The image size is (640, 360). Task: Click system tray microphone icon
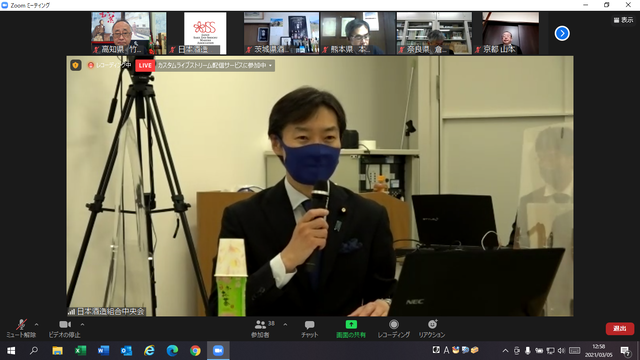(x=528, y=351)
